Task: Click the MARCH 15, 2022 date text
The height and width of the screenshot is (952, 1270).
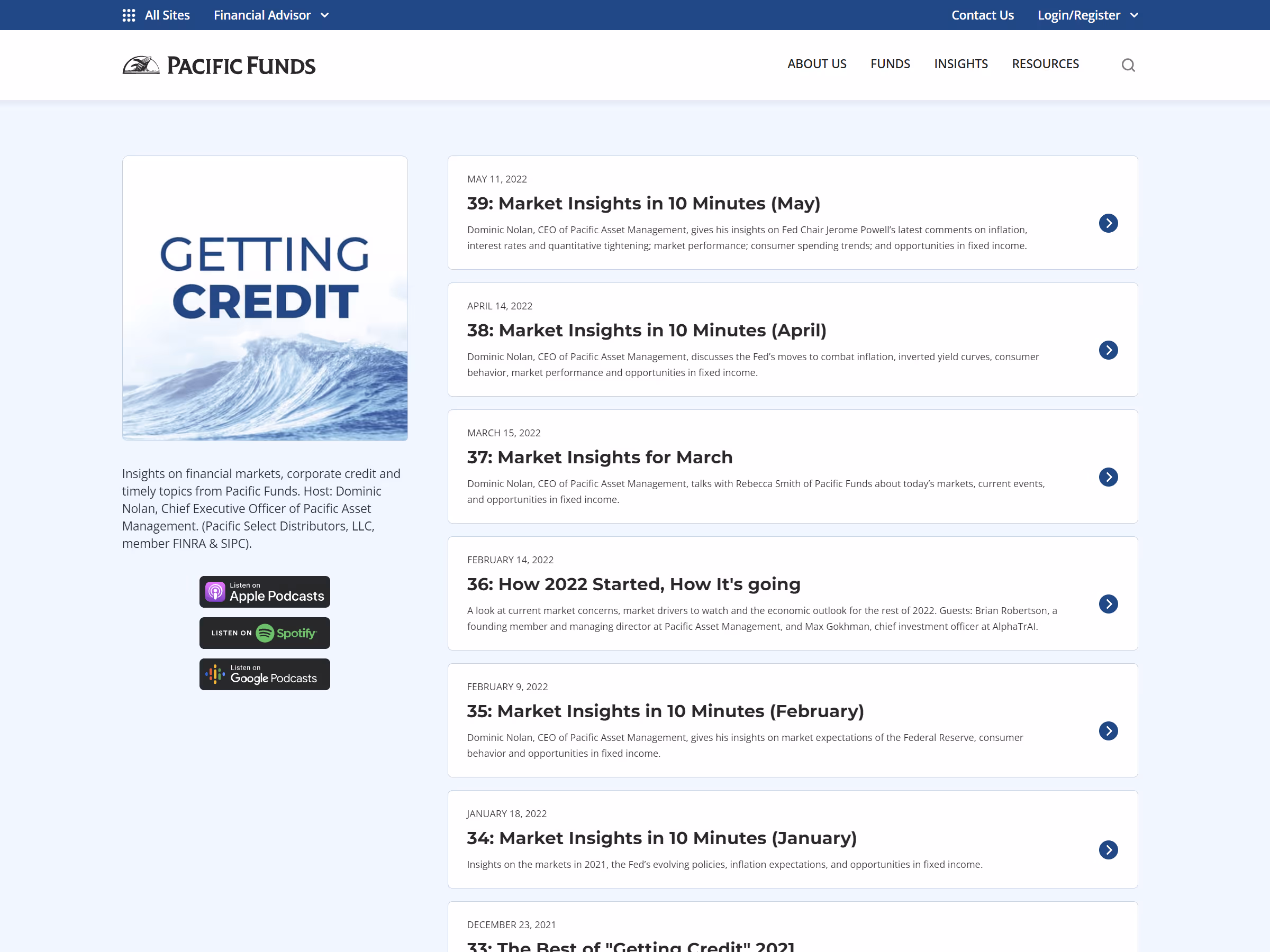Action: tap(504, 433)
